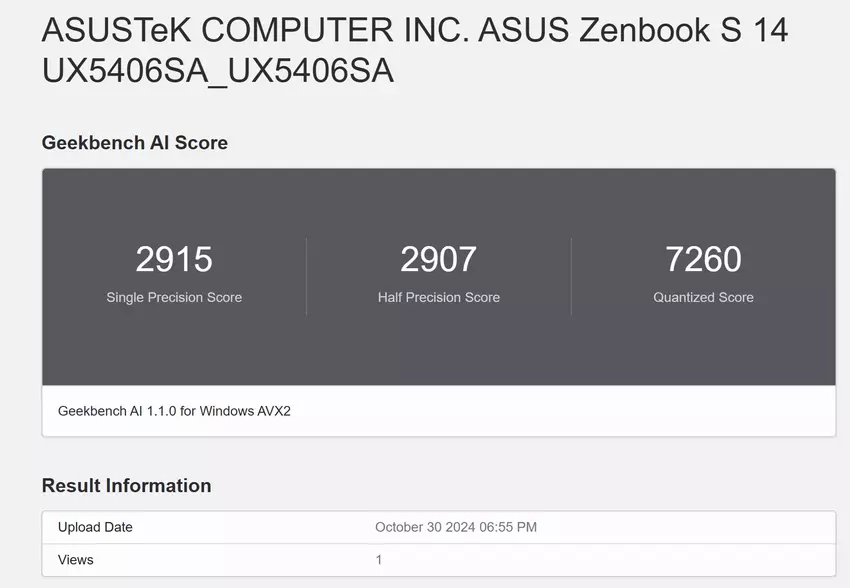Select the October 30 2024 06:55 PM value

click(456, 527)
